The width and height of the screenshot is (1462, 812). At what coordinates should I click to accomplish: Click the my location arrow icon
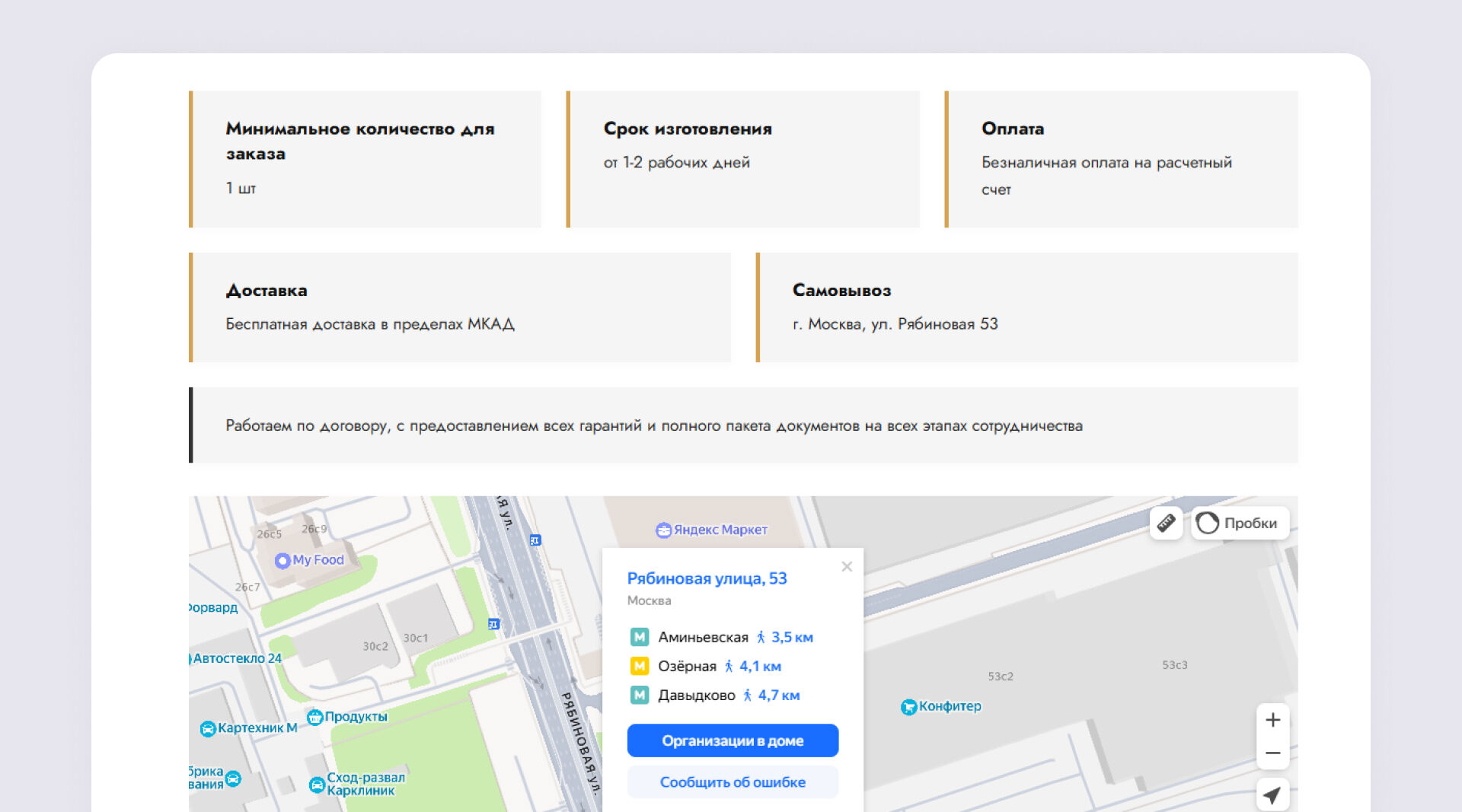coord(1272,795)
